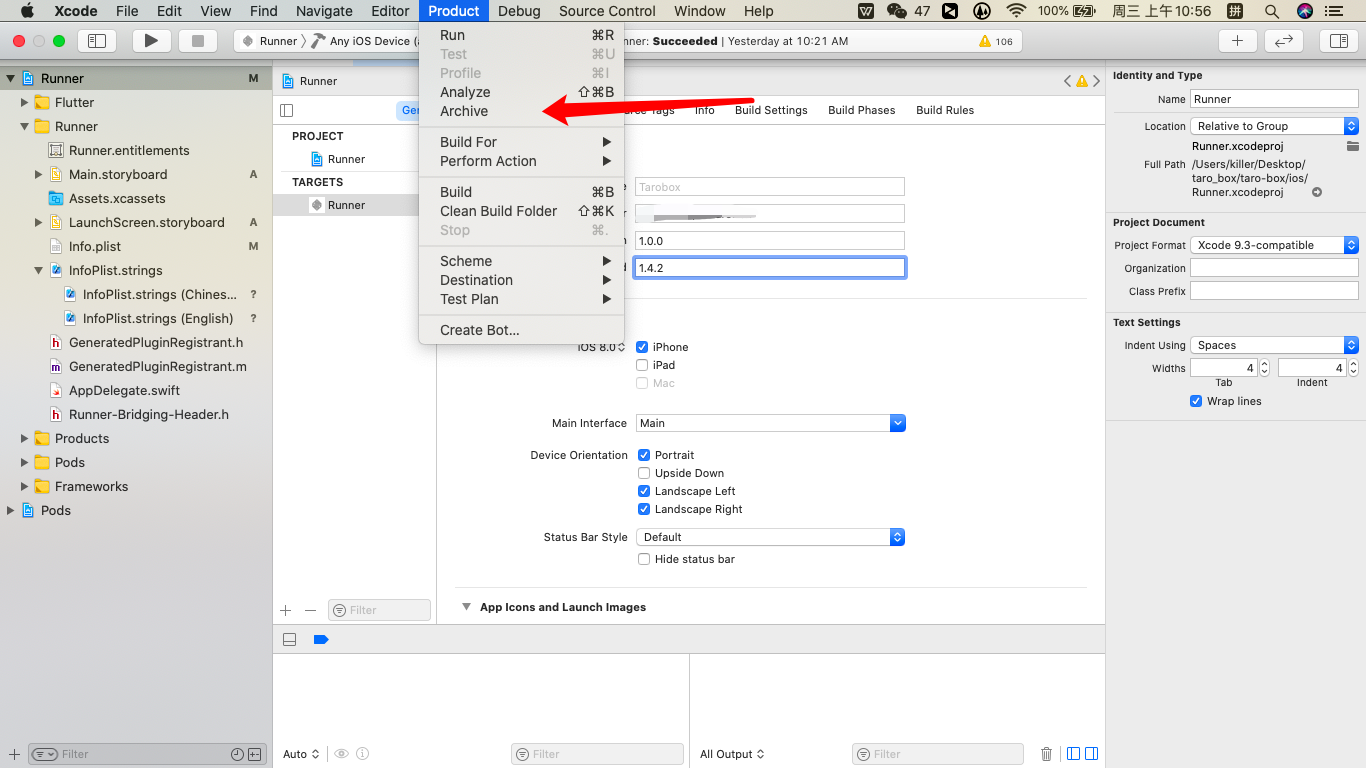Click the Quick Look eye icon

tap(342, 754)
